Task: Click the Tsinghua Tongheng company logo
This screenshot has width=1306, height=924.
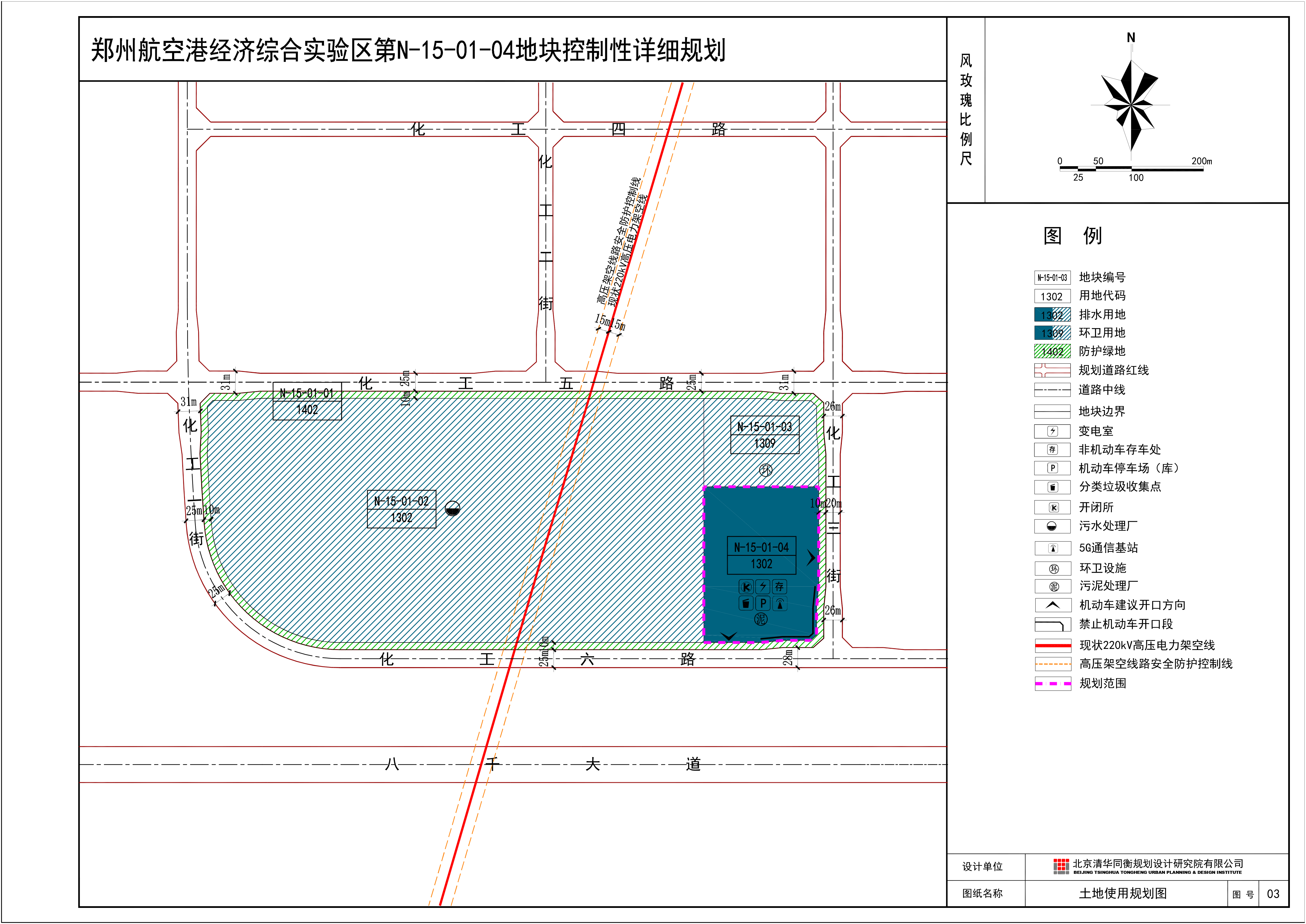Action: point(1061,867)
